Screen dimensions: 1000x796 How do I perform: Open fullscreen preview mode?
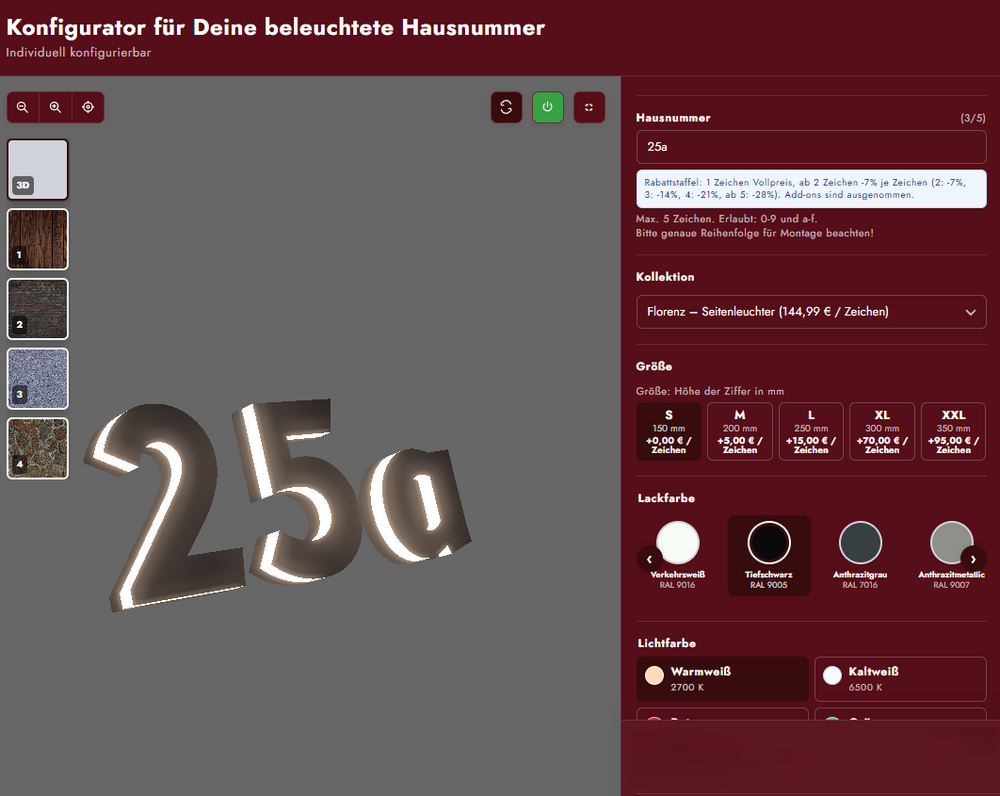589,107
